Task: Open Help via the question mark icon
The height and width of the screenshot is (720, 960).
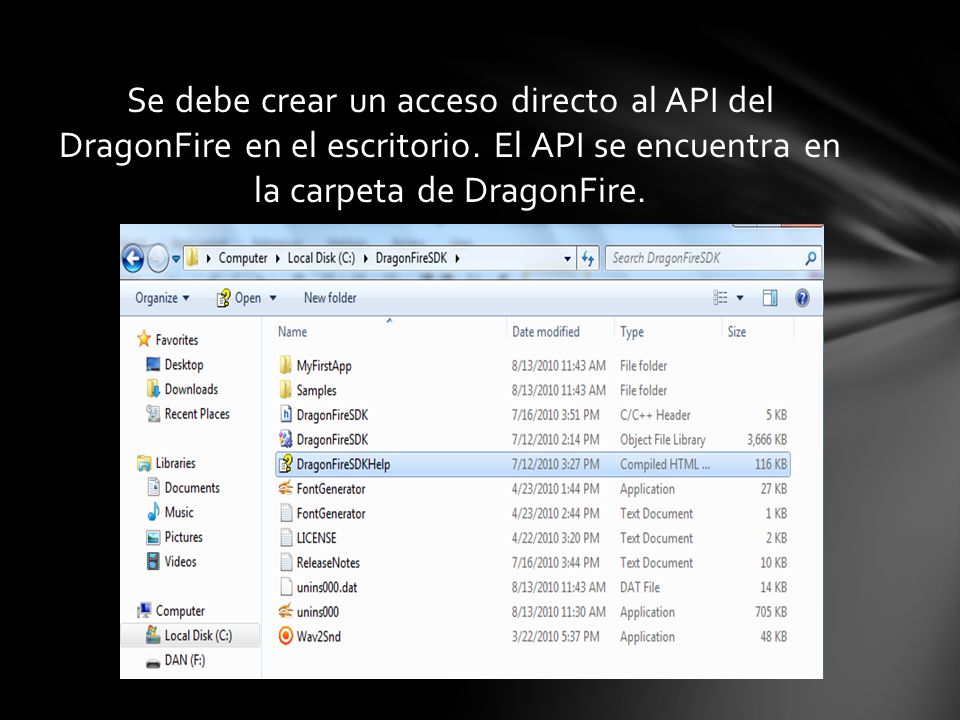Action: 802,298
